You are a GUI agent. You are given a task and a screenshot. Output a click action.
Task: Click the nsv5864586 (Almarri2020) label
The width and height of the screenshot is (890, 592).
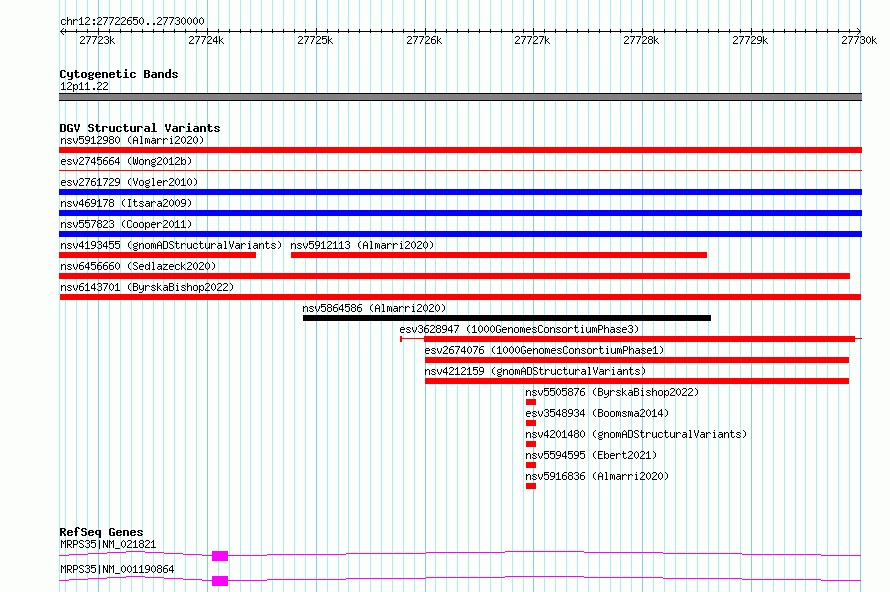(x=374, y=308)
